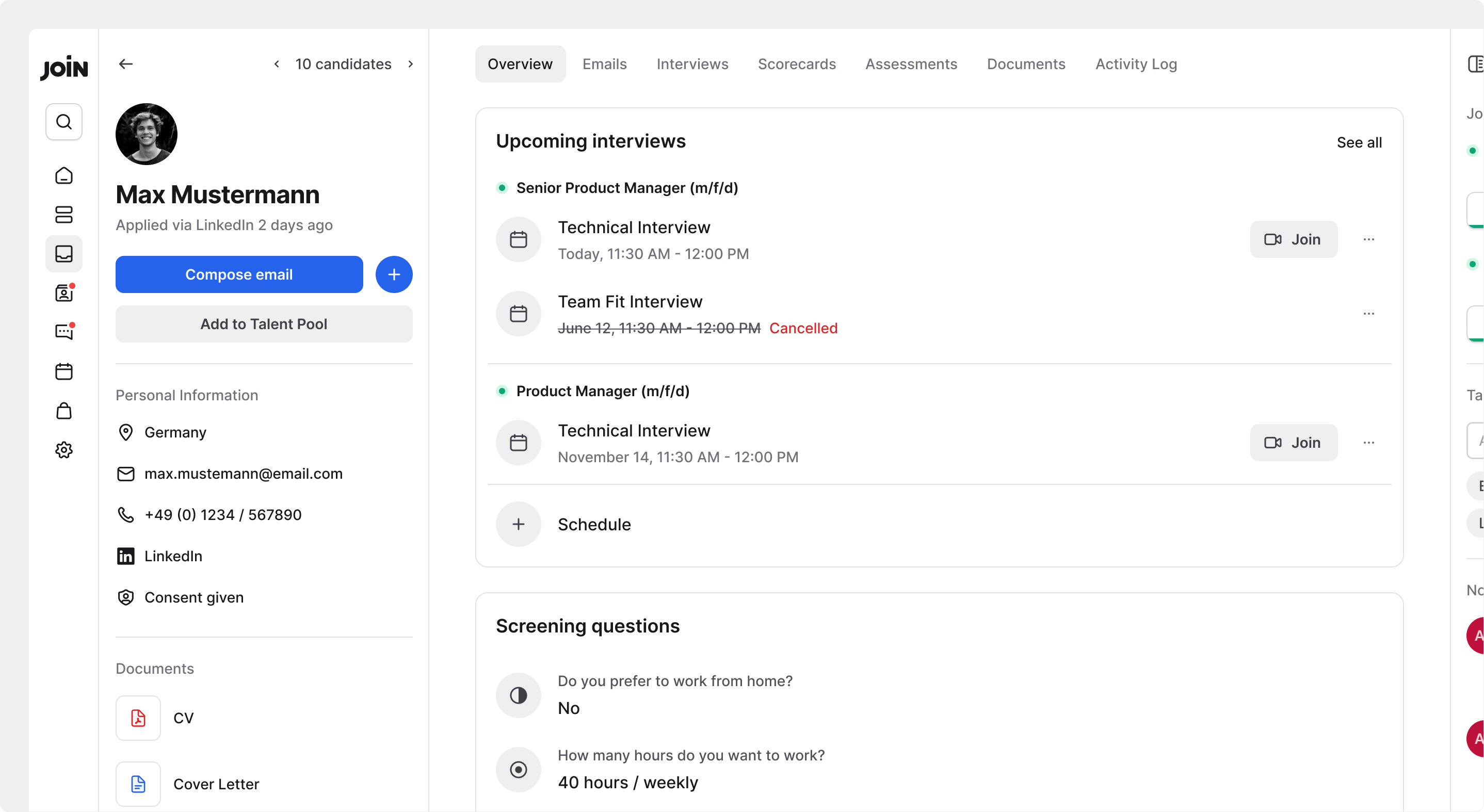Open the inbox icon in sidebar
The height and width of the screenshot is (812, 1484).
coord(64,254)
